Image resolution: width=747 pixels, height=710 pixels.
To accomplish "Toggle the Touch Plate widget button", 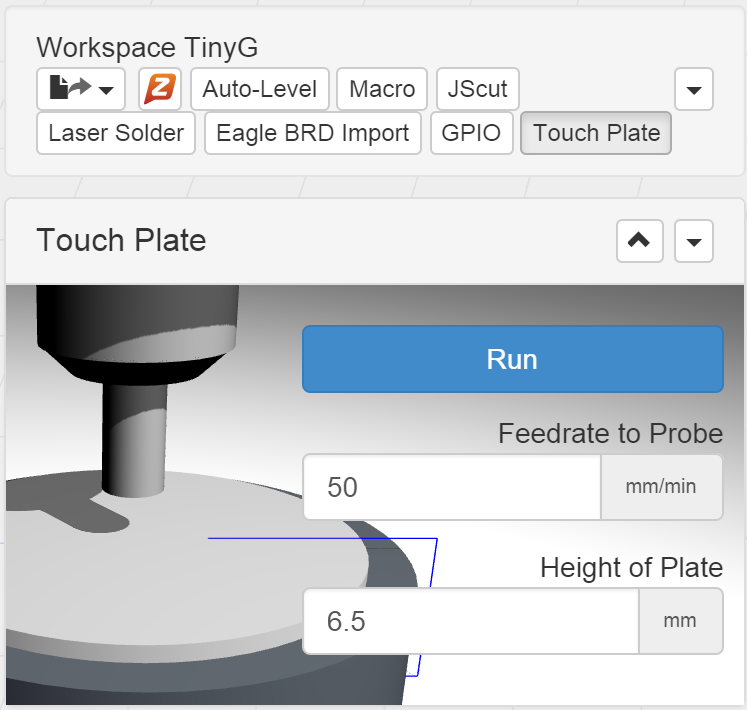I will click(x=596, y=134).
